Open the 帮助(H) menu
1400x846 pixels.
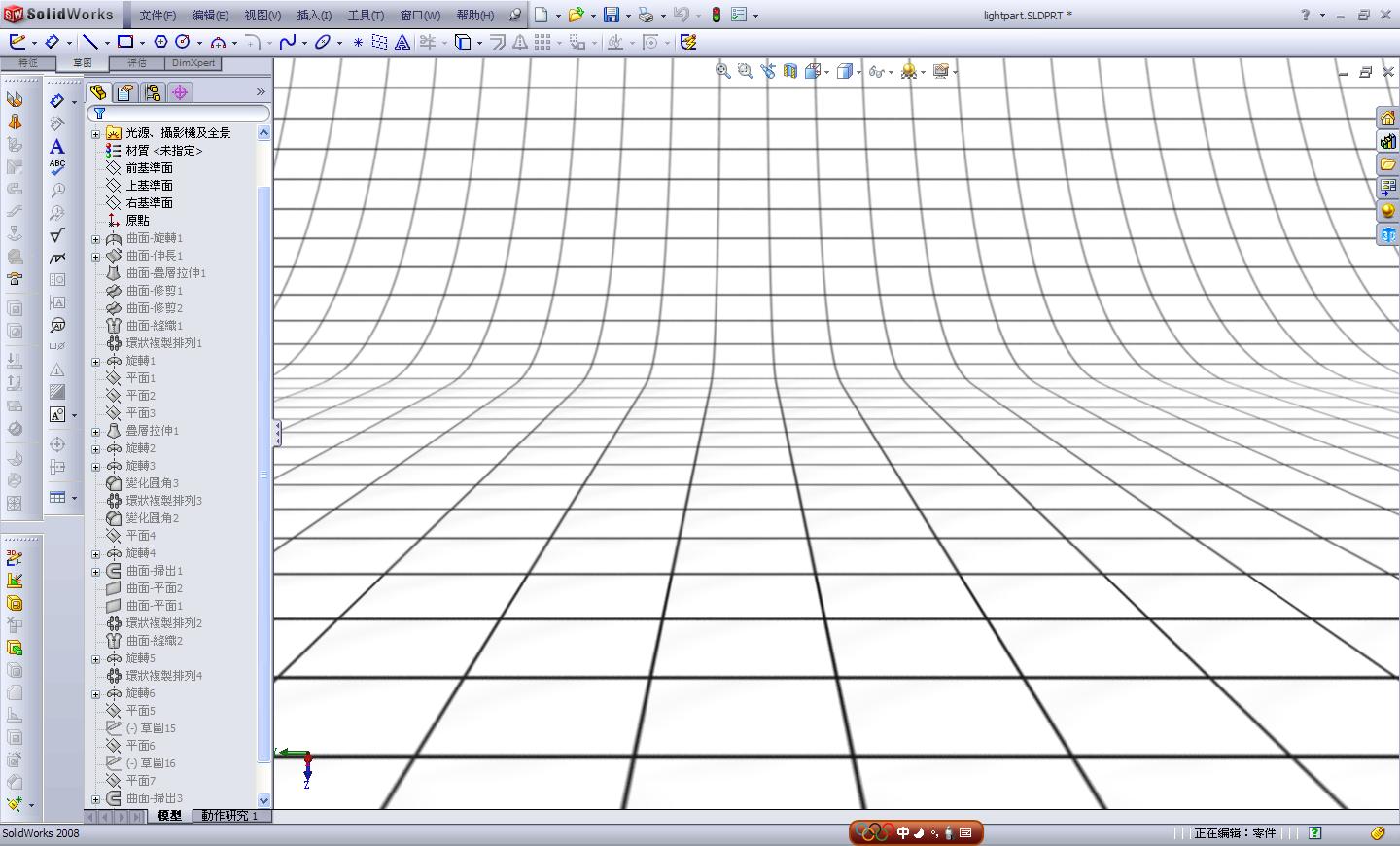475,16
